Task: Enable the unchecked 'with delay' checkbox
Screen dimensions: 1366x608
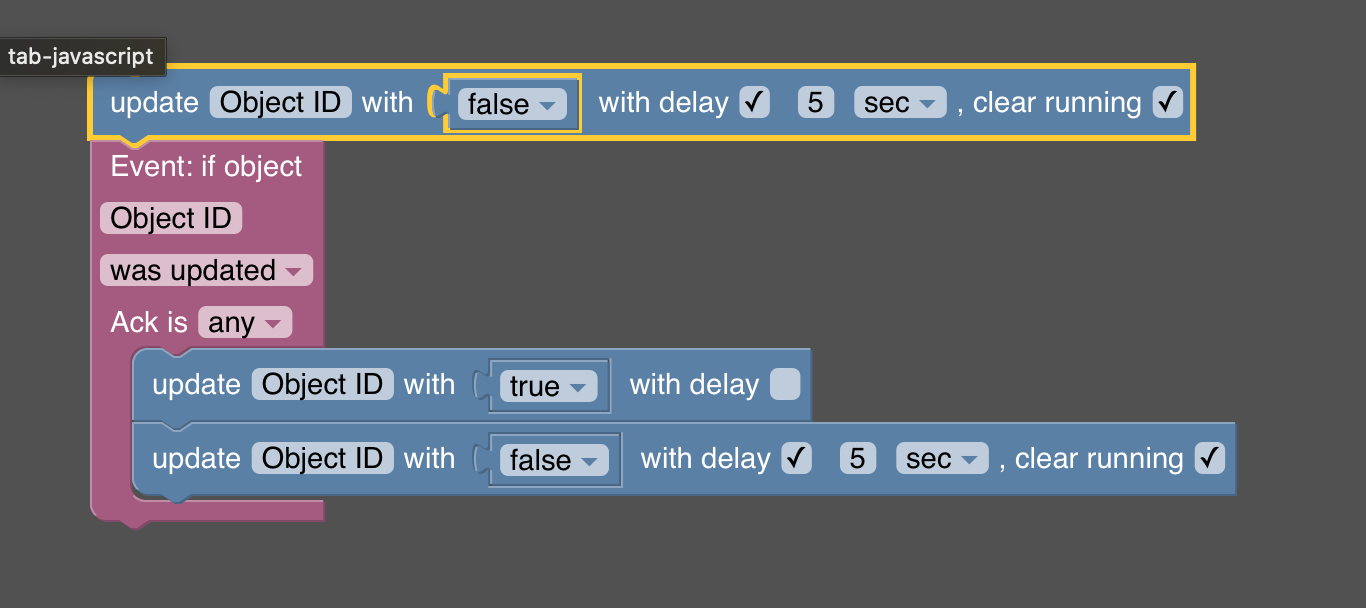Action: [x=785, y=384]
